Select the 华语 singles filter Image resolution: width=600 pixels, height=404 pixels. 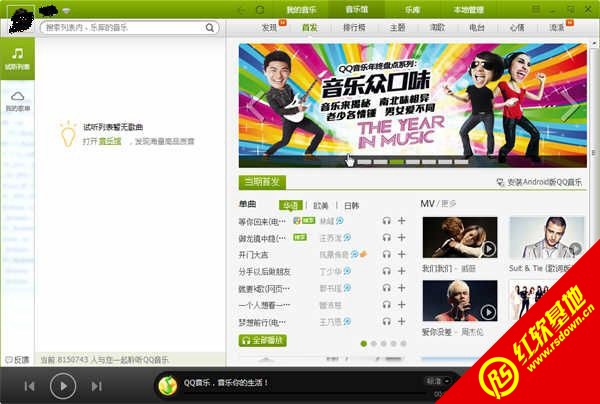click(290, 205)
